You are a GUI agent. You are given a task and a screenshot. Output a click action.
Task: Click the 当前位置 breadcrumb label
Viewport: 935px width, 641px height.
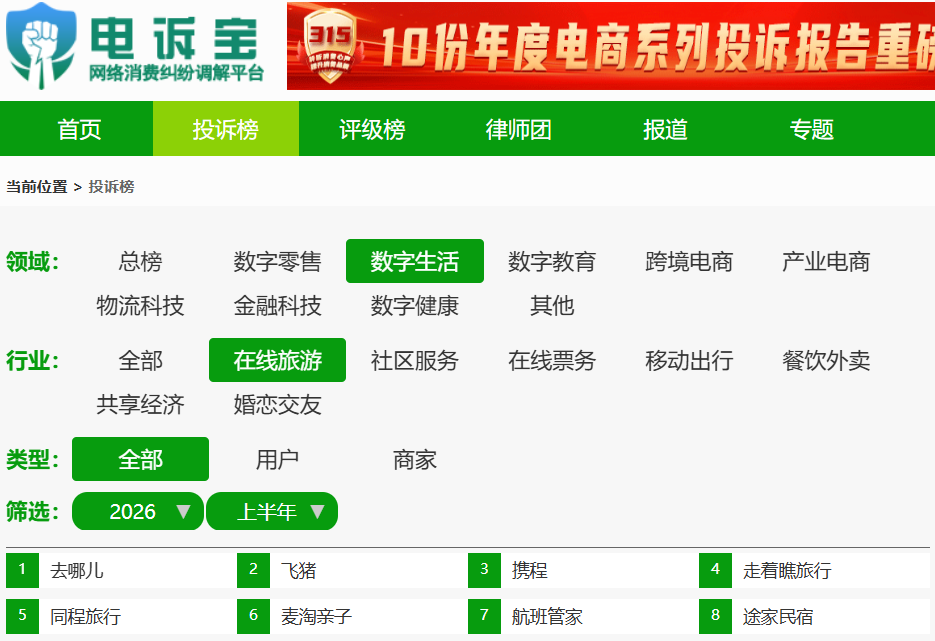click(x=37, y=187)
